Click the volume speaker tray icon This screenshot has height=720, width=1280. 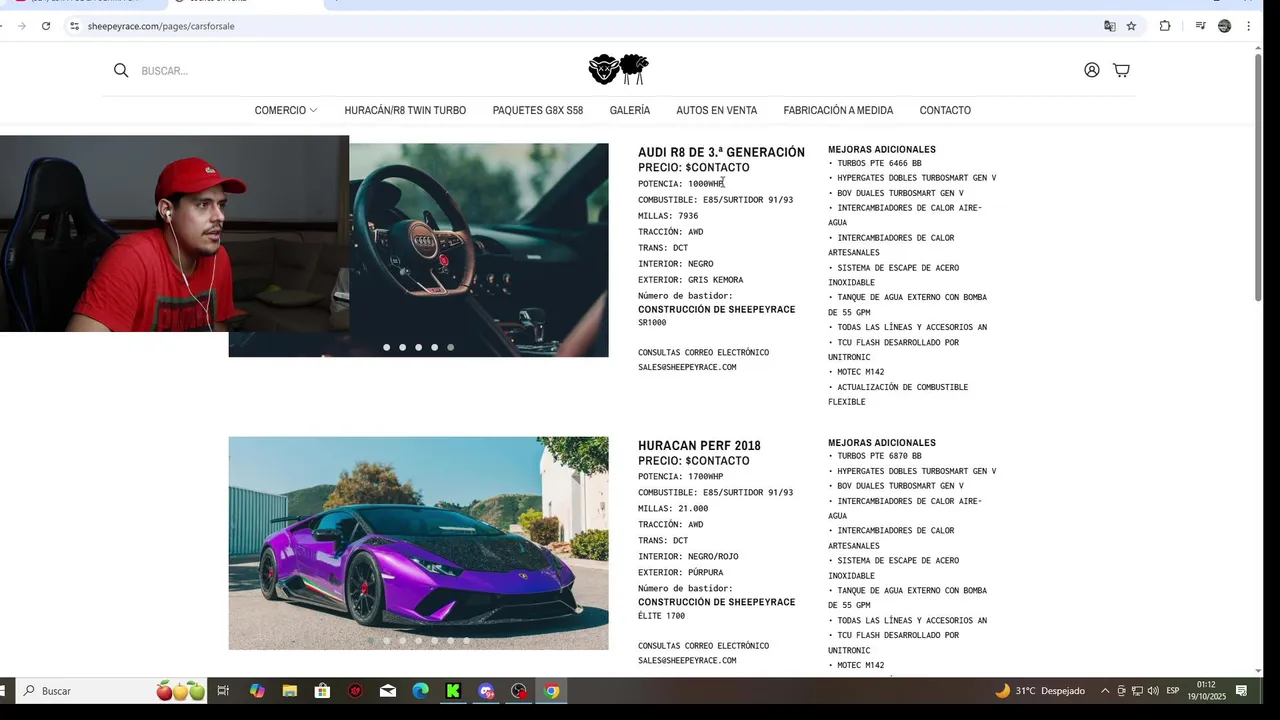pyautogui.click(x=1153, y=691)
